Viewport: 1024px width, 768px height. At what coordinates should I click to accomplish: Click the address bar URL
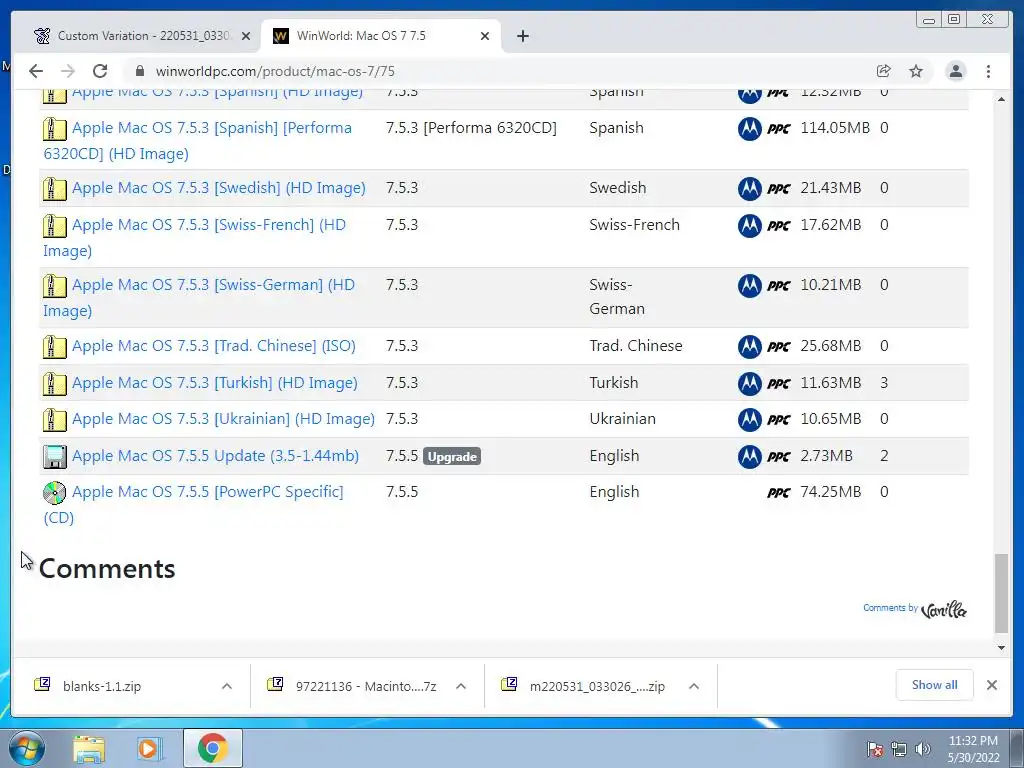click(275, 71)
